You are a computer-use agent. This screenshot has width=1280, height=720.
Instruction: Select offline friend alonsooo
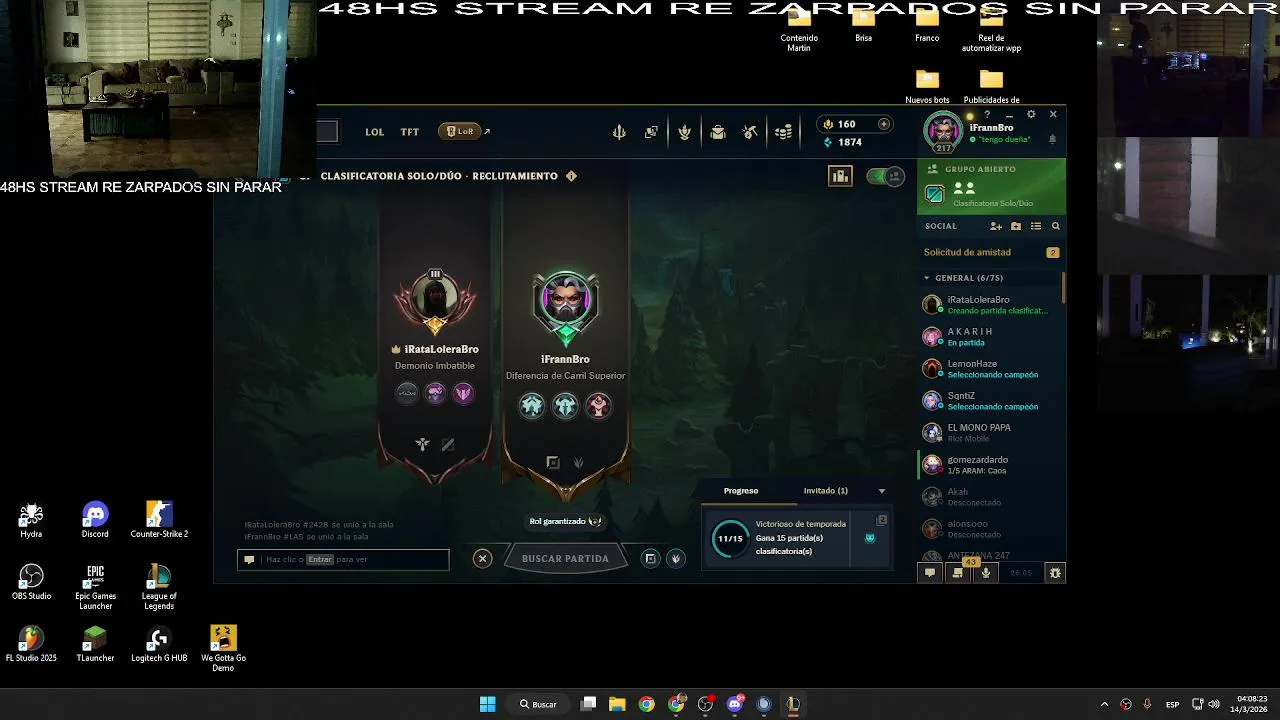click(991, 529)
